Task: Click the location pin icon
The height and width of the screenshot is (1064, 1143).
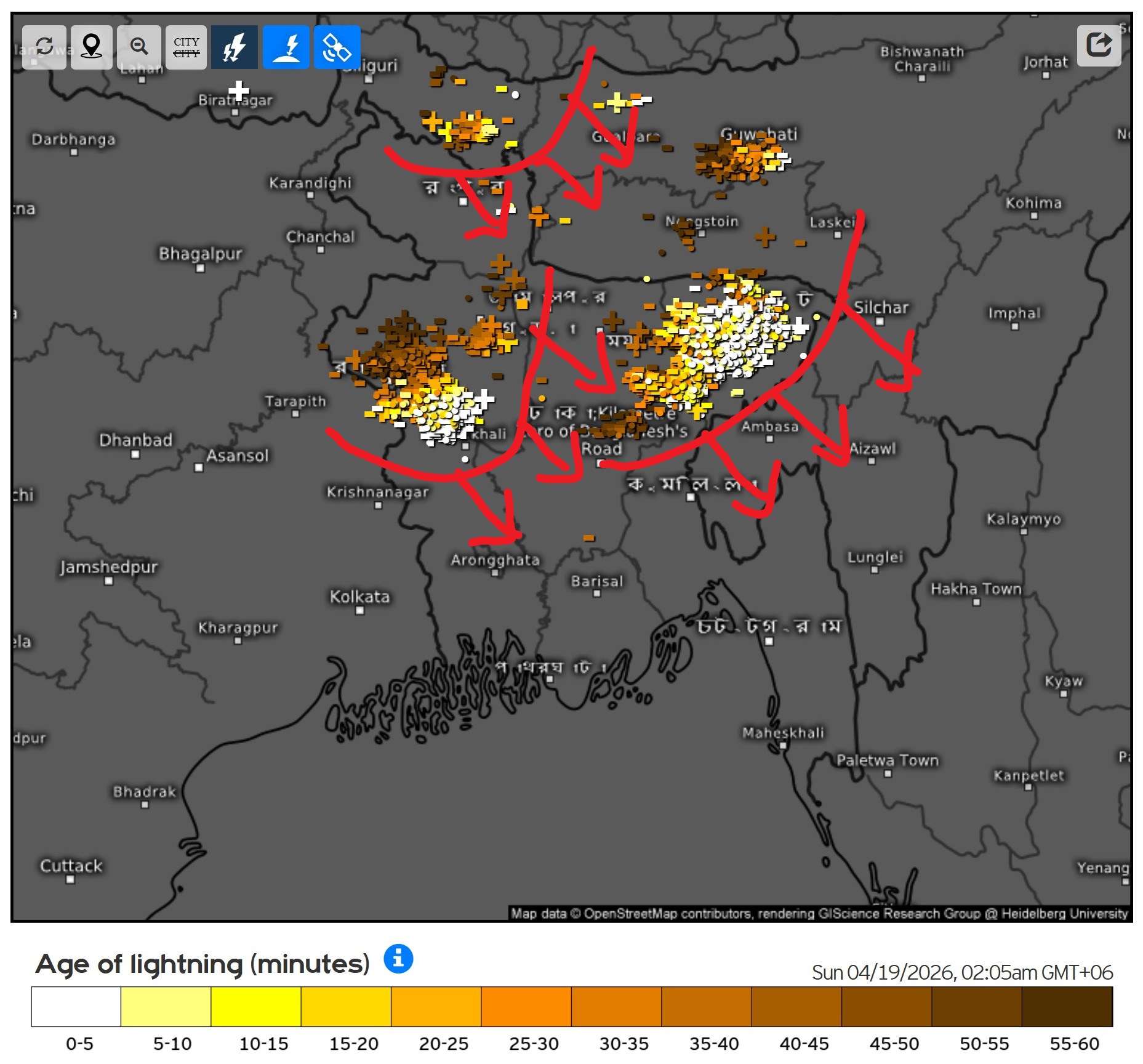Action: (91, 47)
